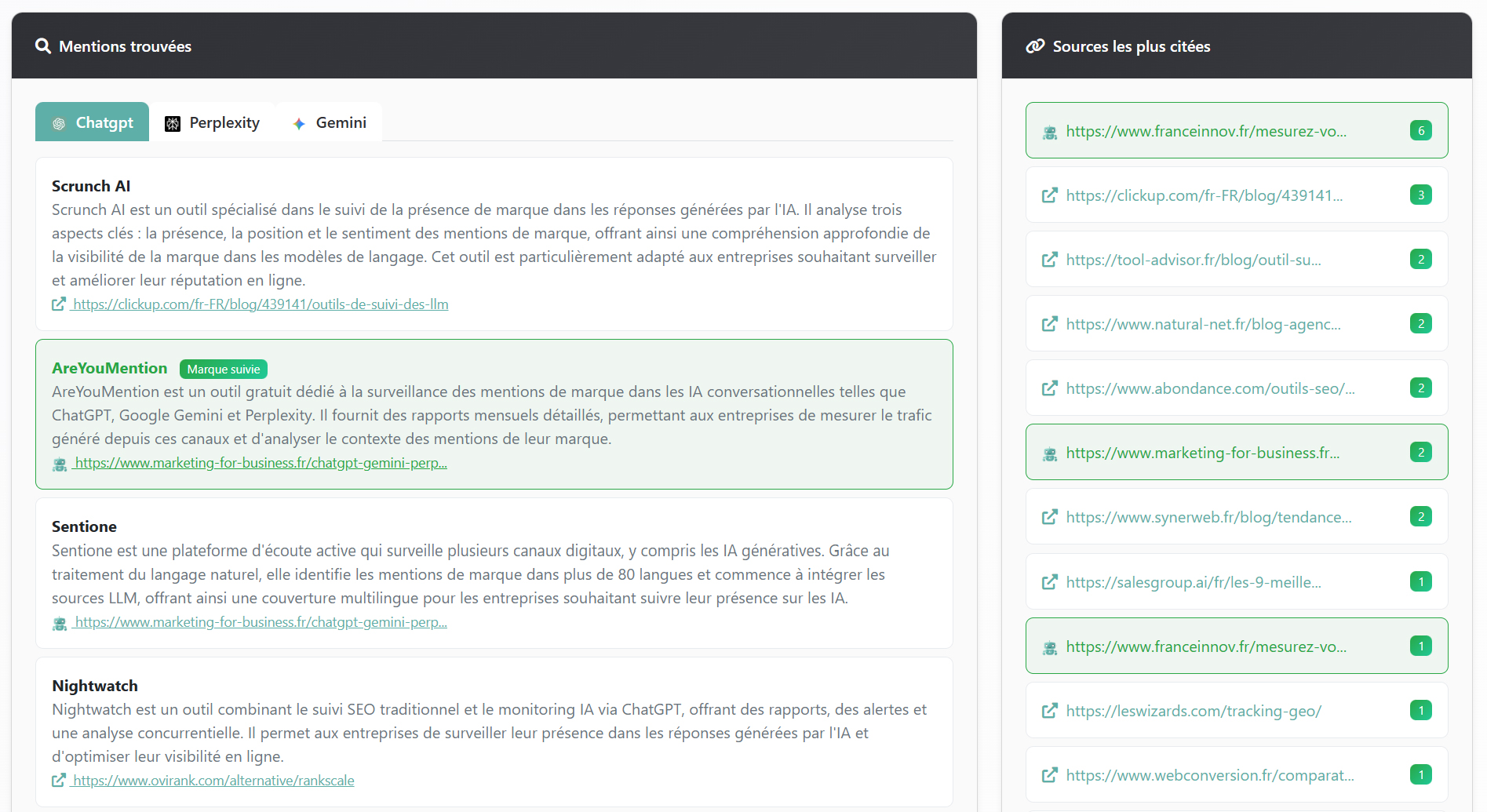Screen dimensions: 1487x812
Task: Click the magnifier icon beside Mentions trouvées
Action: [43, 46]
